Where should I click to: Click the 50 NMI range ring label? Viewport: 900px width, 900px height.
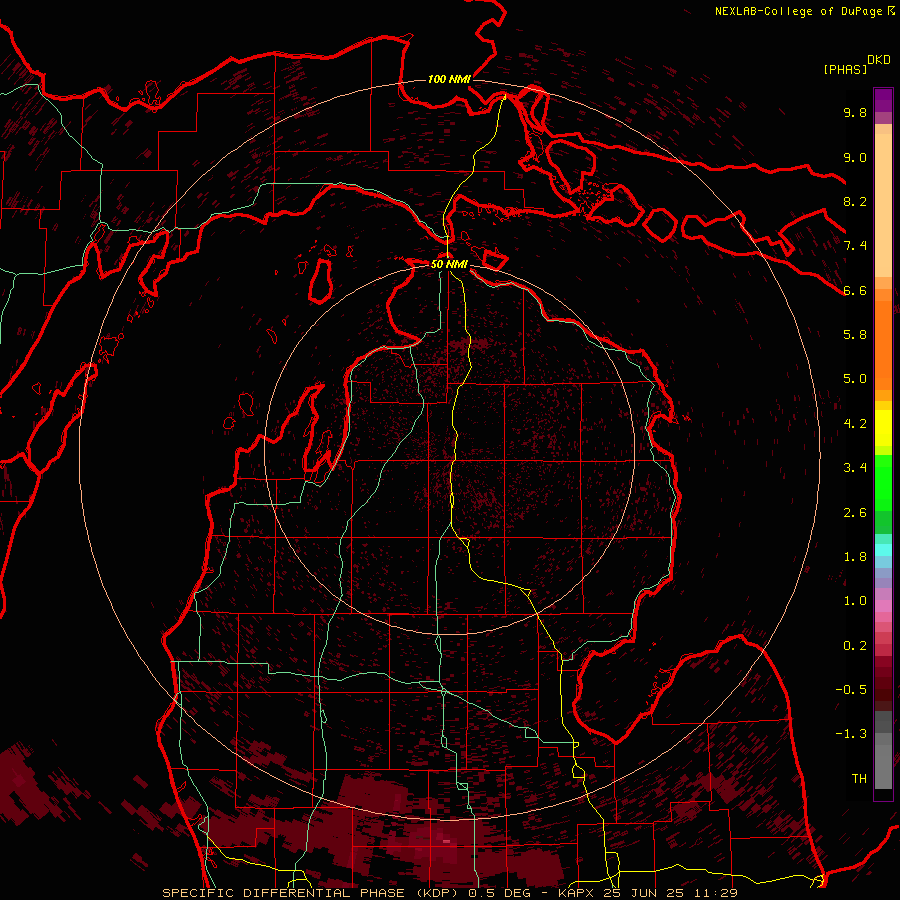click(449, 264)
